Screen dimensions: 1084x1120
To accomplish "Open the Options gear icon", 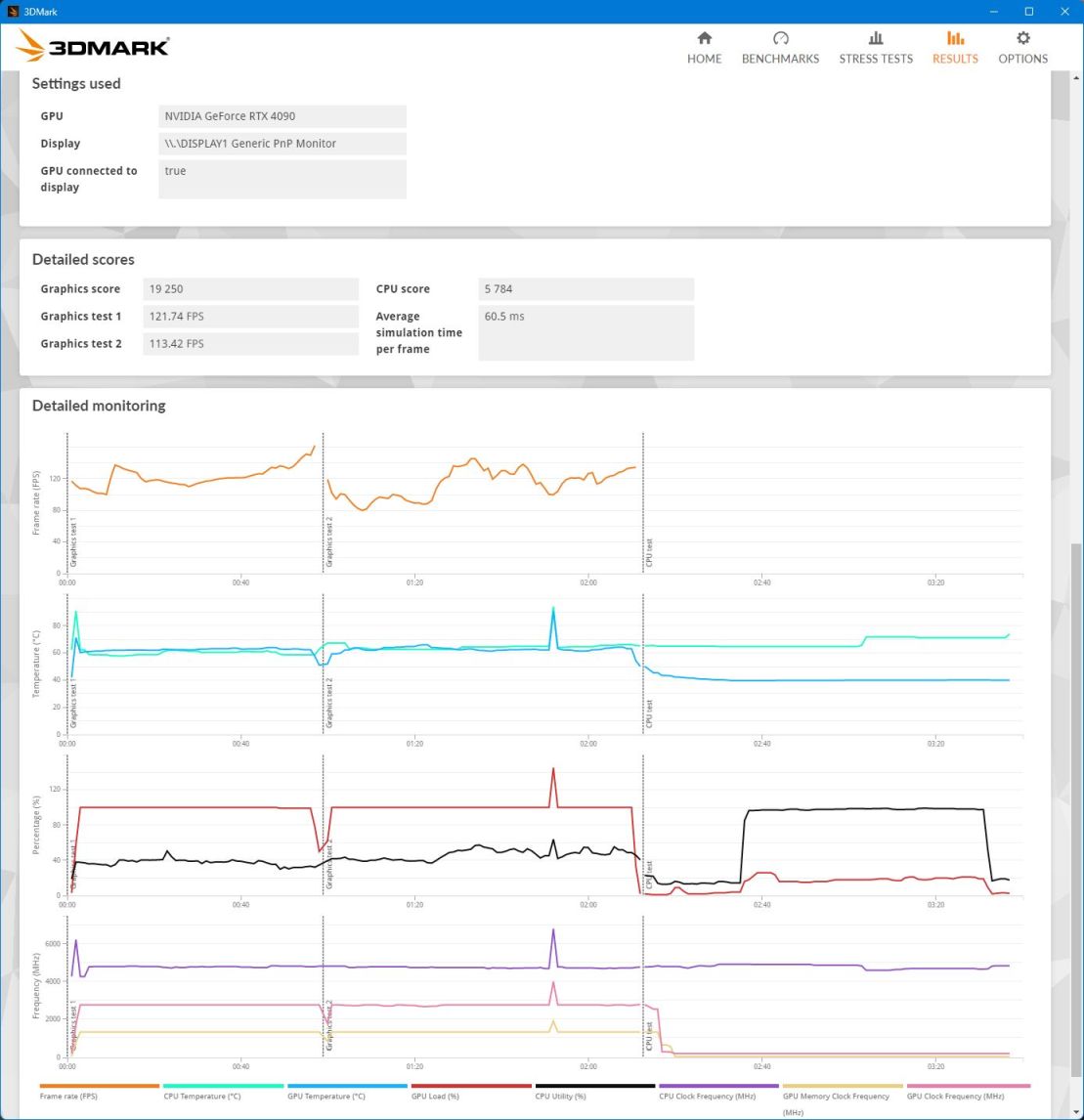I will click(1022, 39).
